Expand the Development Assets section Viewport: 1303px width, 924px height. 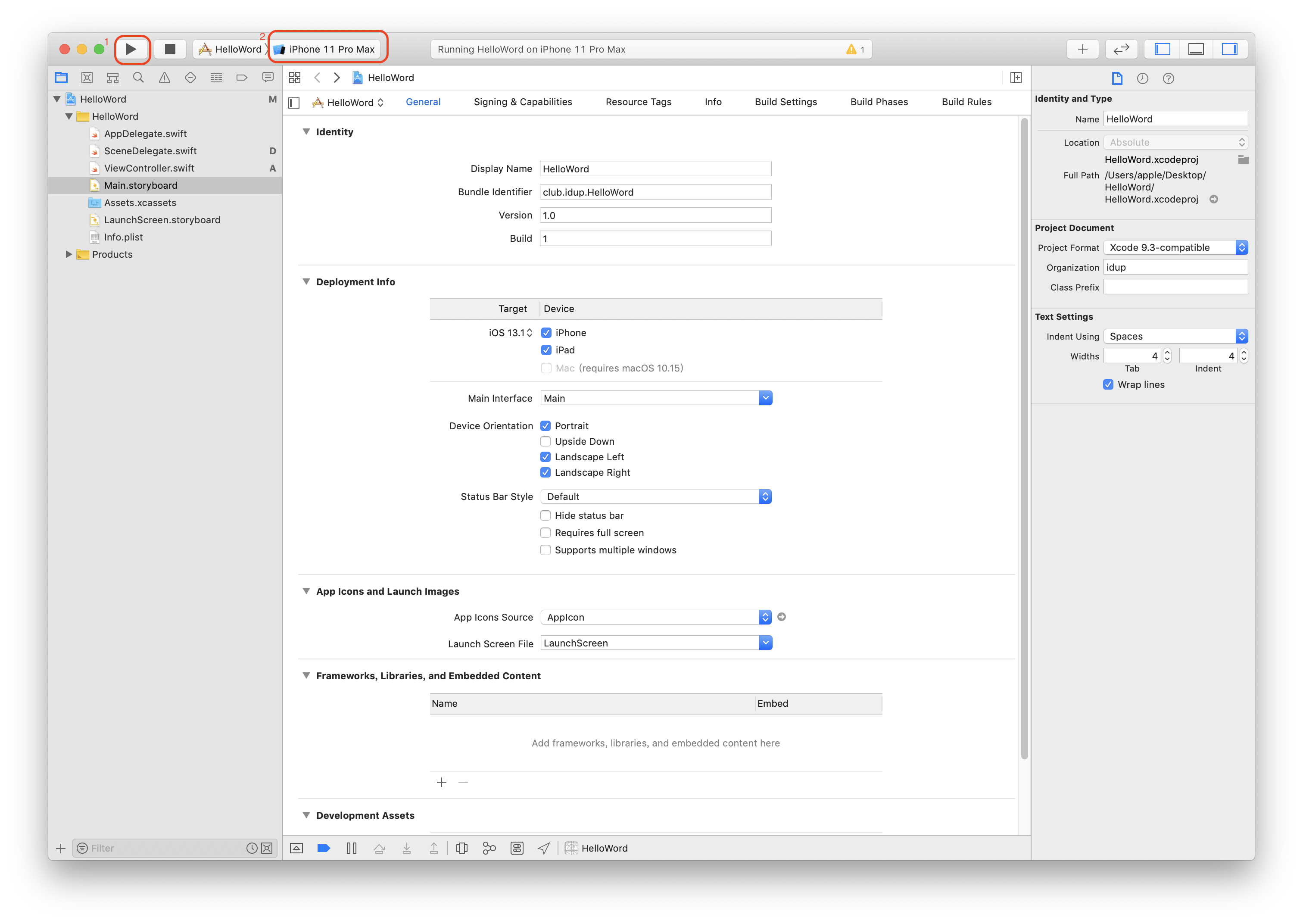tap(308, 815)
